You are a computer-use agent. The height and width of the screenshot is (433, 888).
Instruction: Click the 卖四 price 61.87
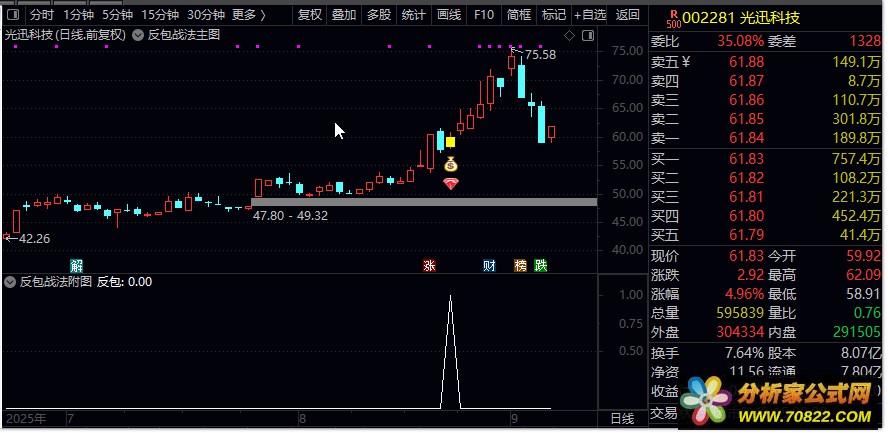pyautogui.click(x=746, y=81)
